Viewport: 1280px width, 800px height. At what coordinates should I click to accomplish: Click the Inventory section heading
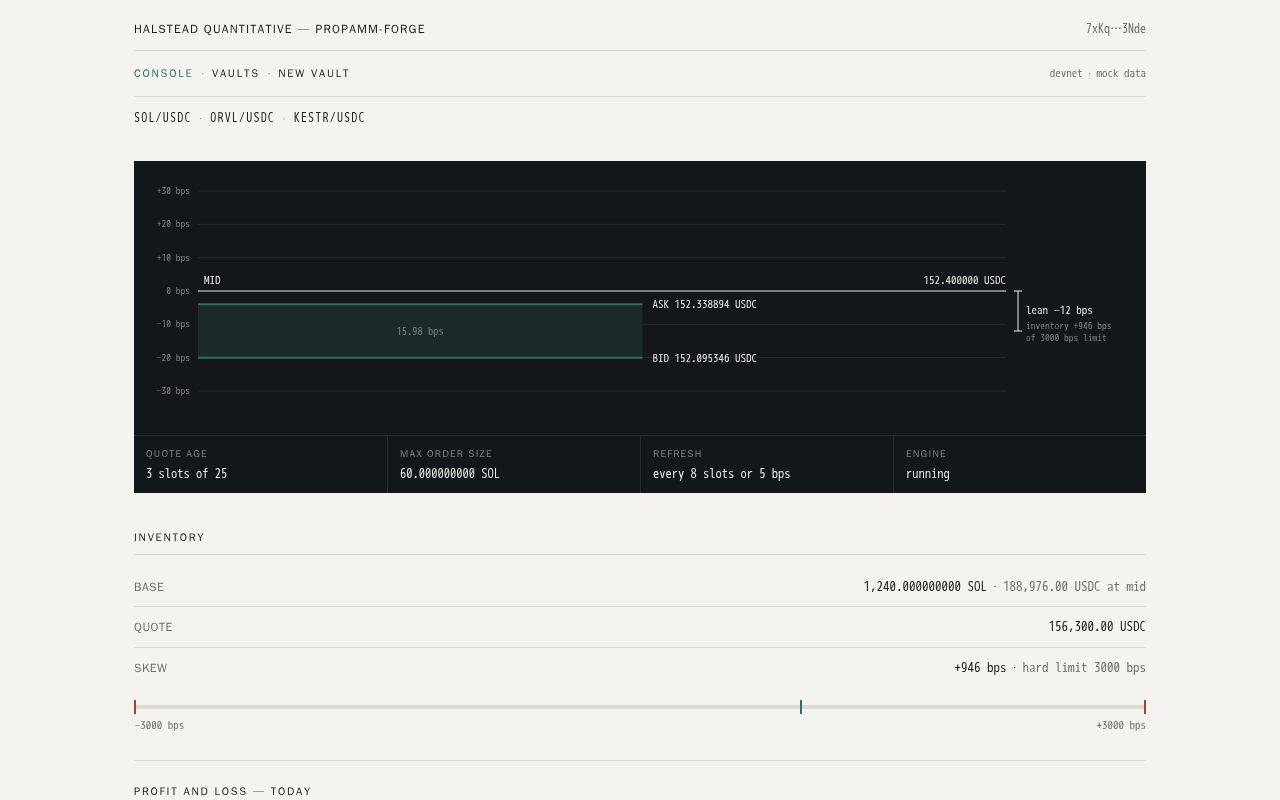click(169, 538)
